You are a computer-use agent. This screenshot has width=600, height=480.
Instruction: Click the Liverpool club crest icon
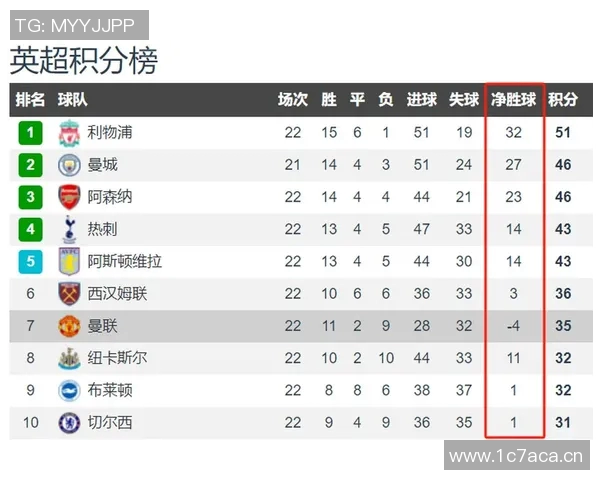pos(69,132)
